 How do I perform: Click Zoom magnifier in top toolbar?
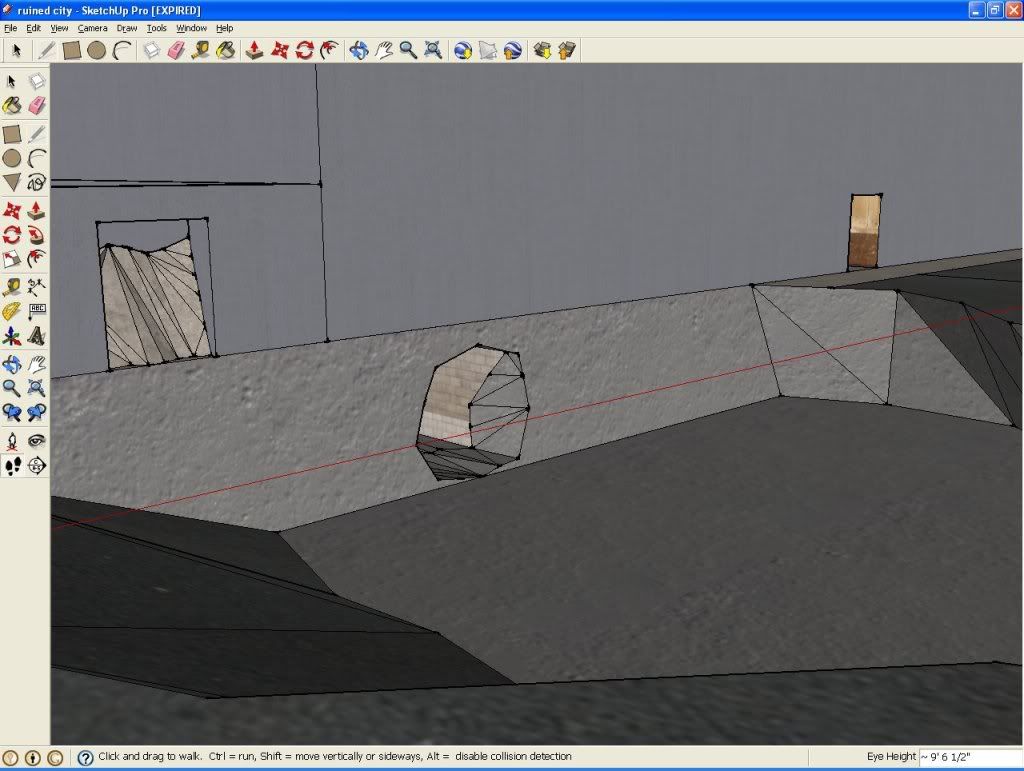pos(408,50)
